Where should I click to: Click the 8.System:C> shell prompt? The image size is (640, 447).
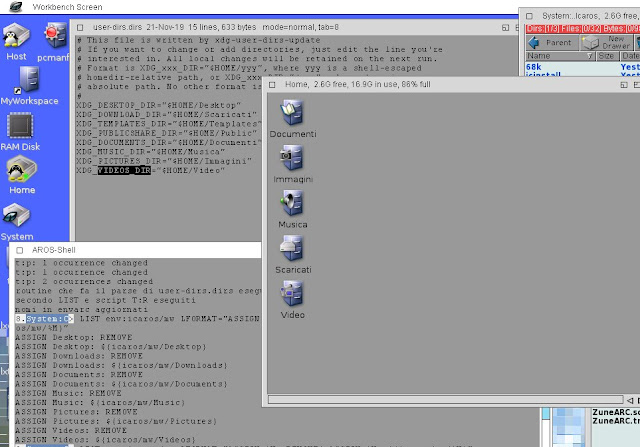tap(44, 318)
